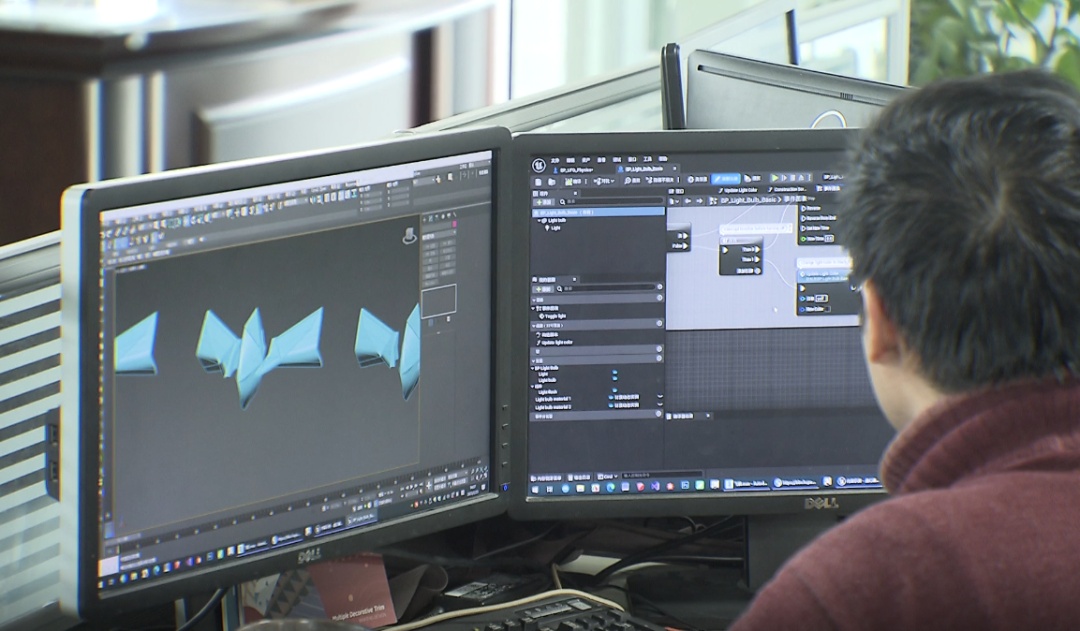Select BP_Light_Bulb_Basic root component row
The image size is (1080, 631).
point(598,212)
